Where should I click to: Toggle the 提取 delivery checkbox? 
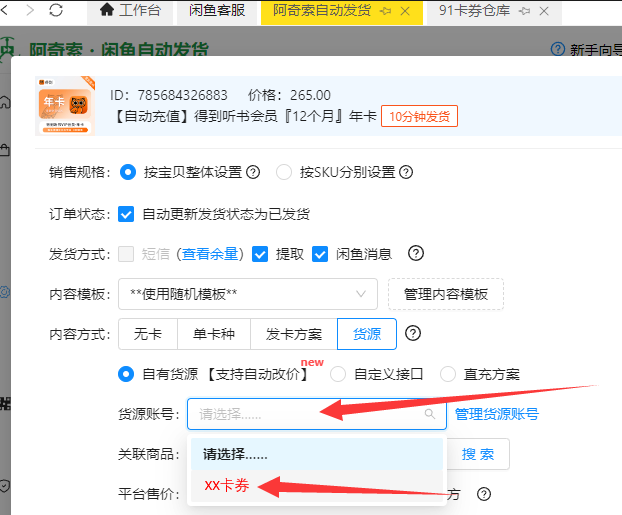[260, 254]
